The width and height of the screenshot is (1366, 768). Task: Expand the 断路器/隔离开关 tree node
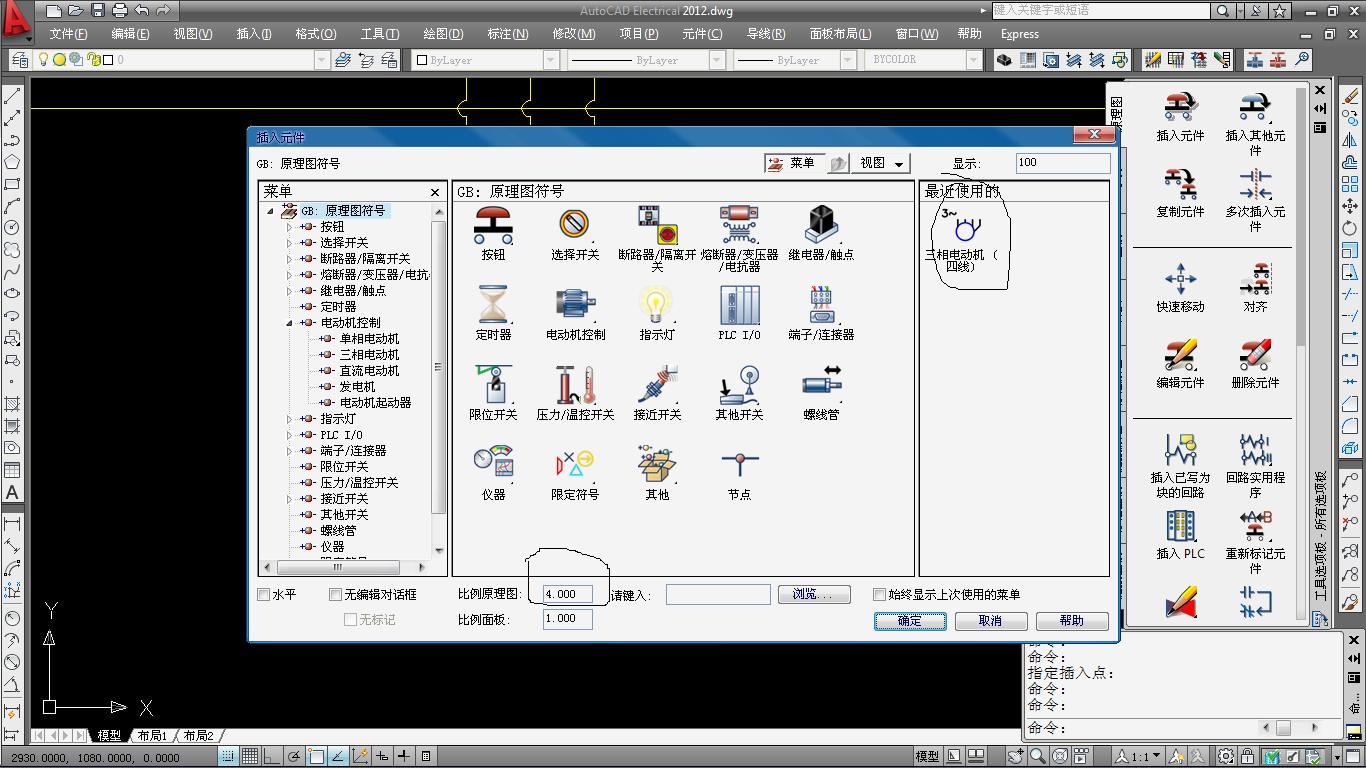click(290, 259)
